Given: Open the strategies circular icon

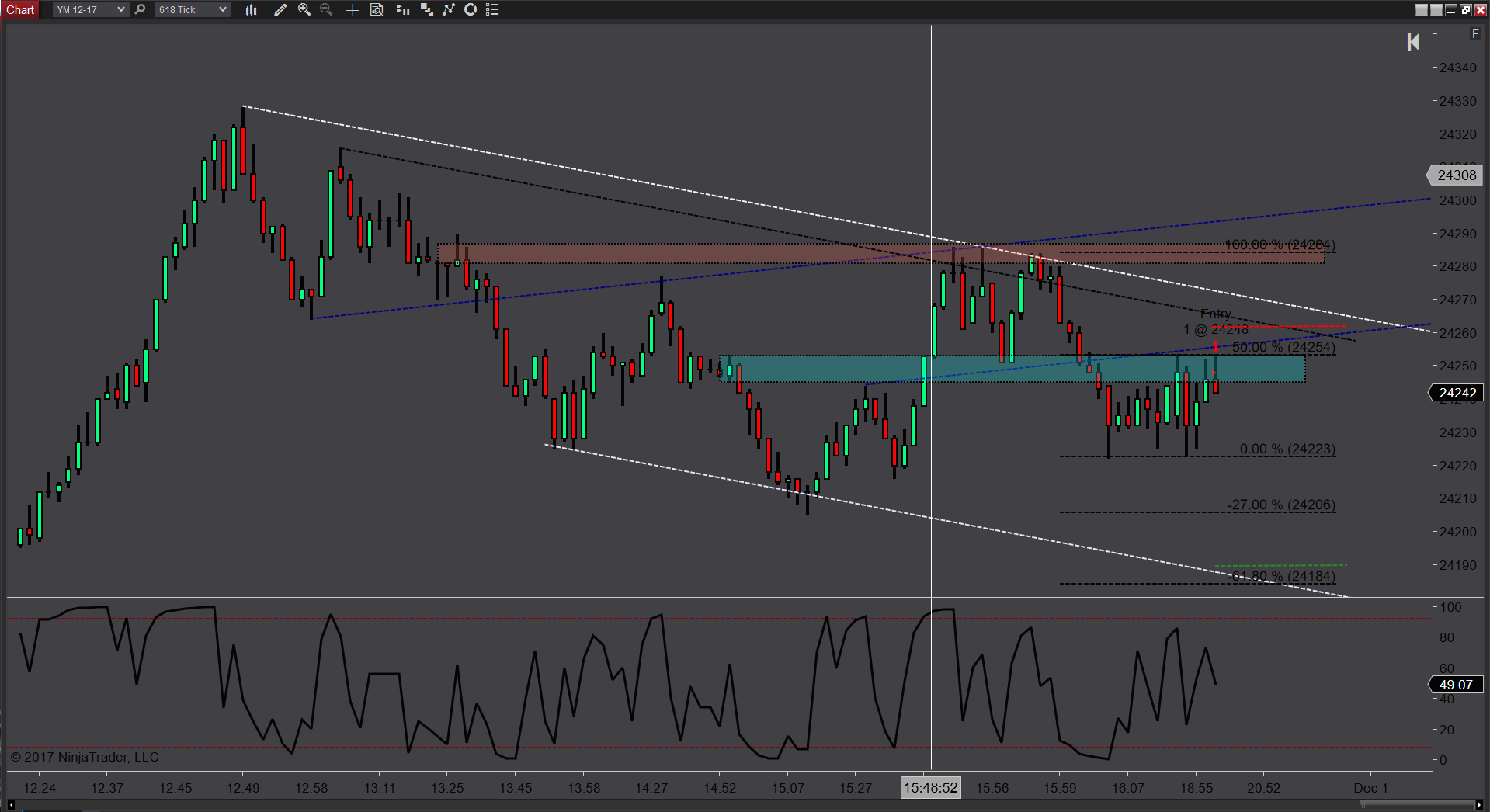Looking at the screenshot, I should 471,10.
